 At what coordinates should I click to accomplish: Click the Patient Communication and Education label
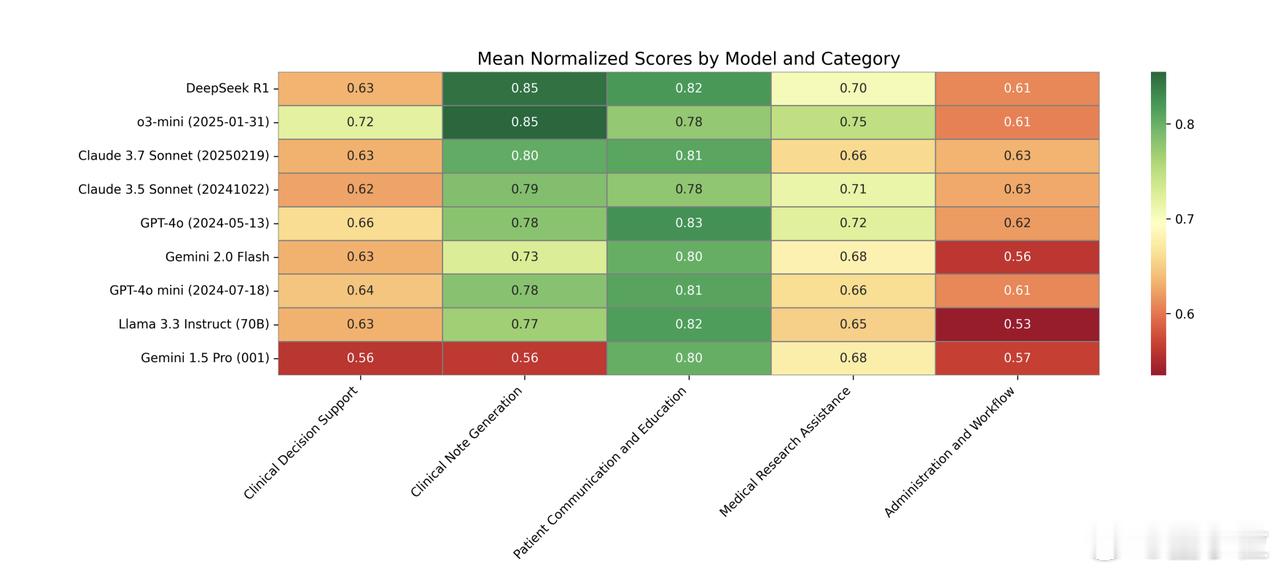[600, 472]
